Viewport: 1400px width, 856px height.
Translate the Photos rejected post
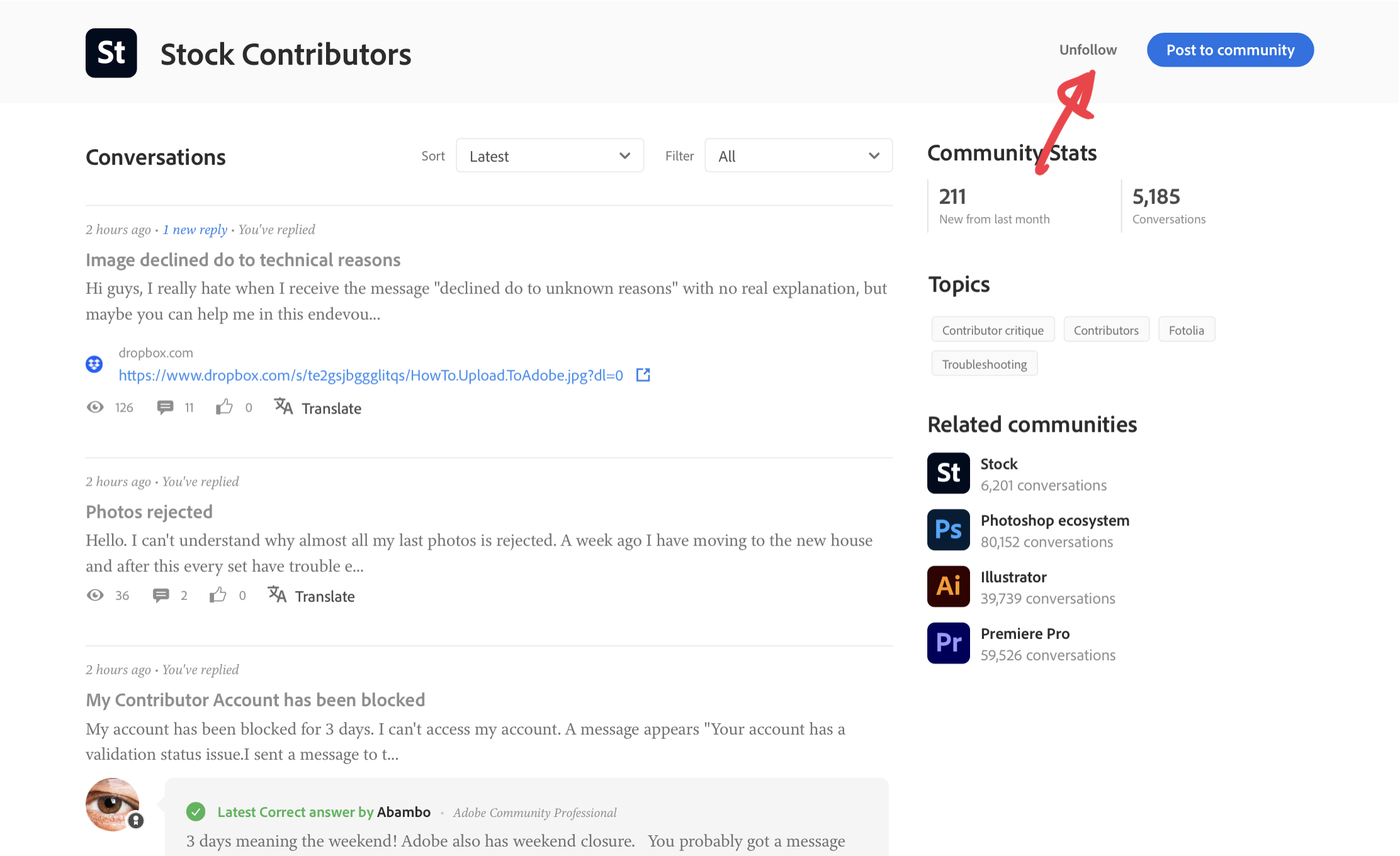coord(325,595)
